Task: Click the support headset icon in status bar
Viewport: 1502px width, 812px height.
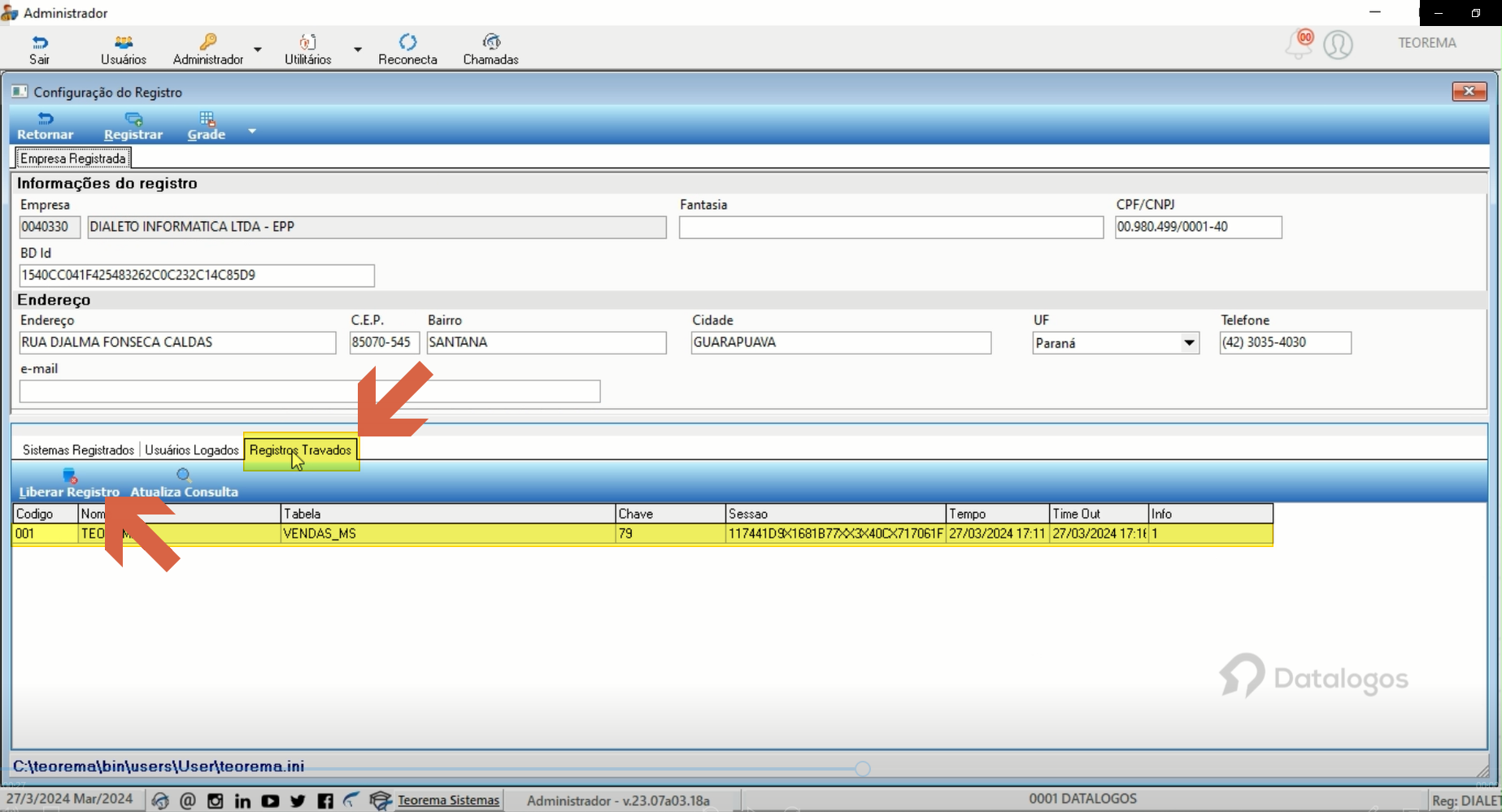Action: (160, 801)
